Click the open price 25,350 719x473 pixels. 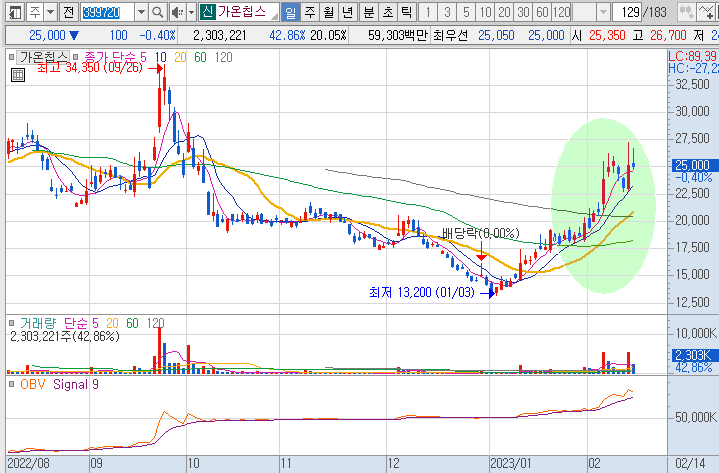click(x=607, y=35)
